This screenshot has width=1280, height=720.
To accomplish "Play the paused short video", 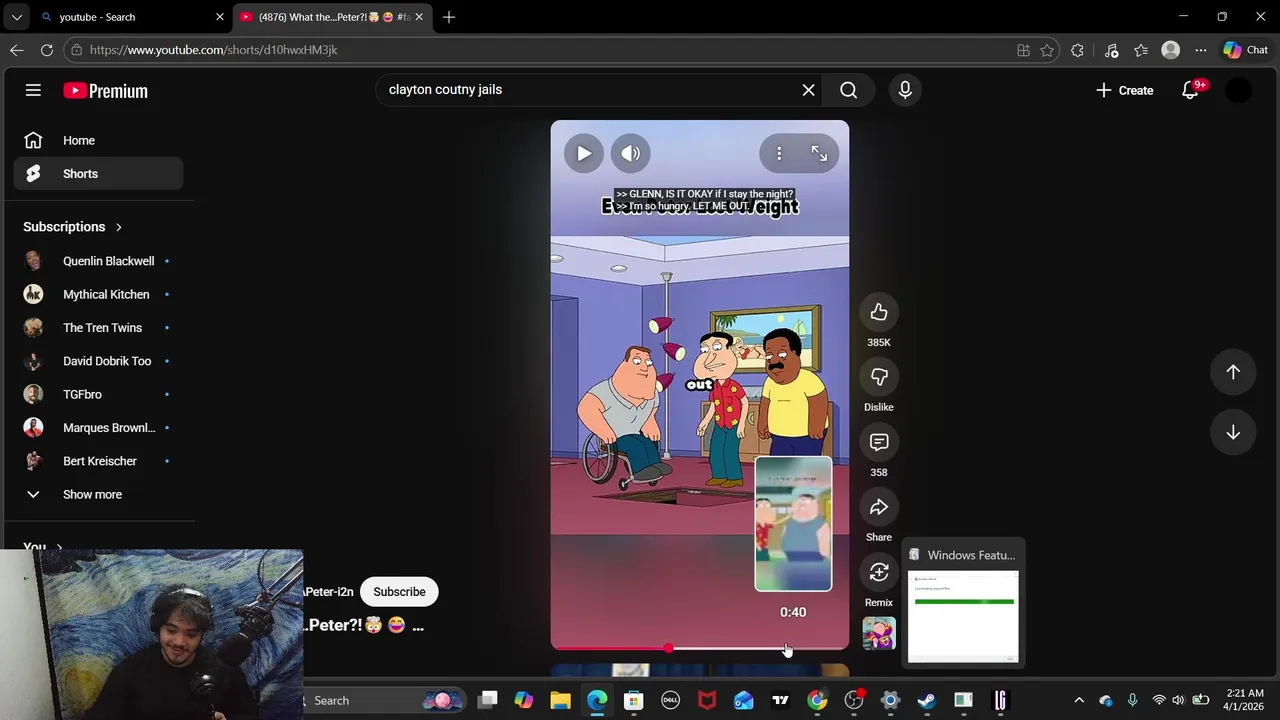I will (584, 153).
